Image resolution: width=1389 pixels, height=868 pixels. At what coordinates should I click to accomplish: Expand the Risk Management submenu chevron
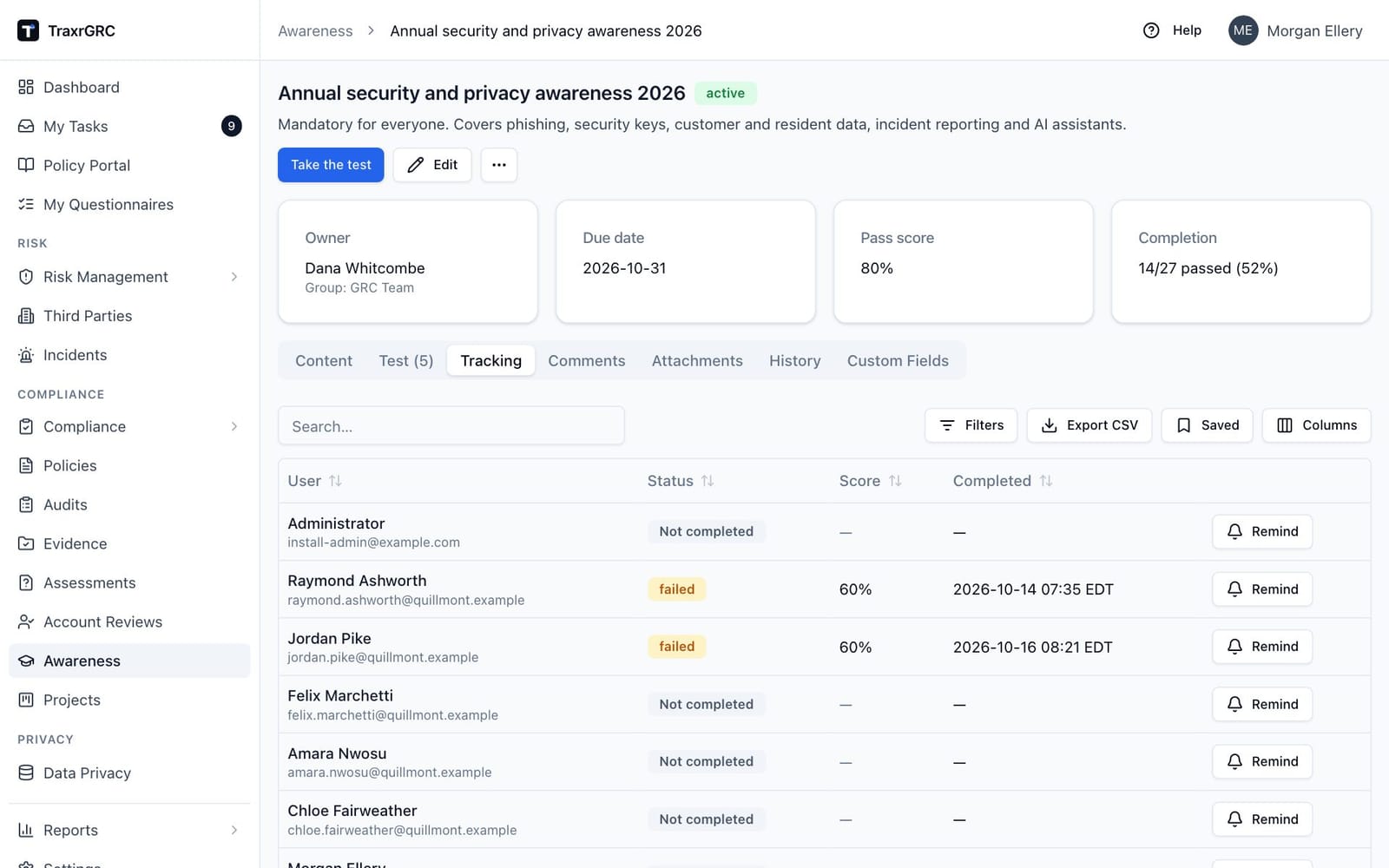click(234, 276)
